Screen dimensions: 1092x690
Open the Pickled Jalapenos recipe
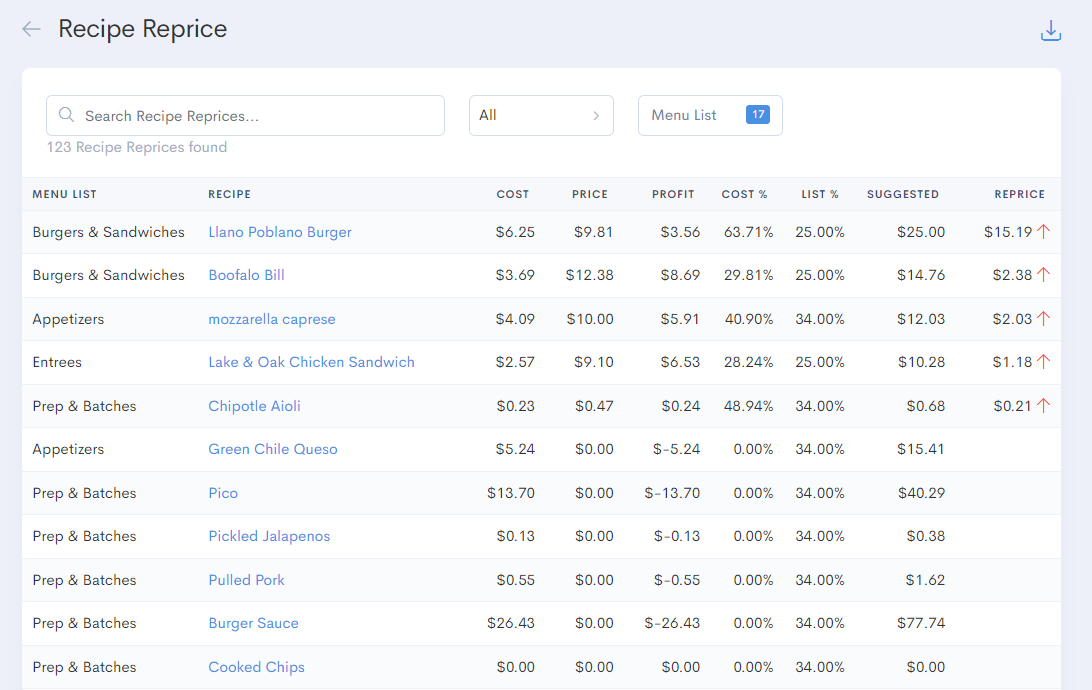(269, 536)
